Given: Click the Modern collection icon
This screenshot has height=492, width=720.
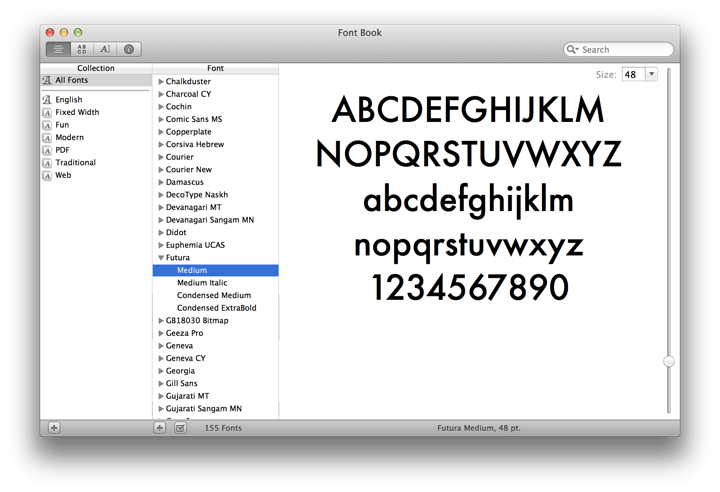Looking at the screenshot, I should [47, 138].
